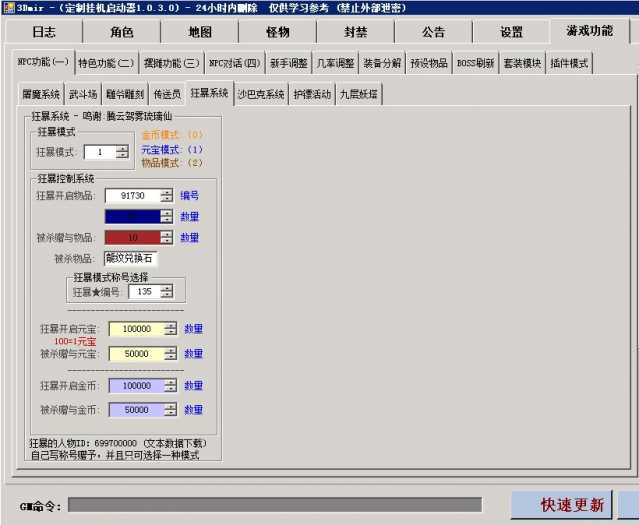Click the red 被杀赠与物品 quantity field

[x=132, y=238]
